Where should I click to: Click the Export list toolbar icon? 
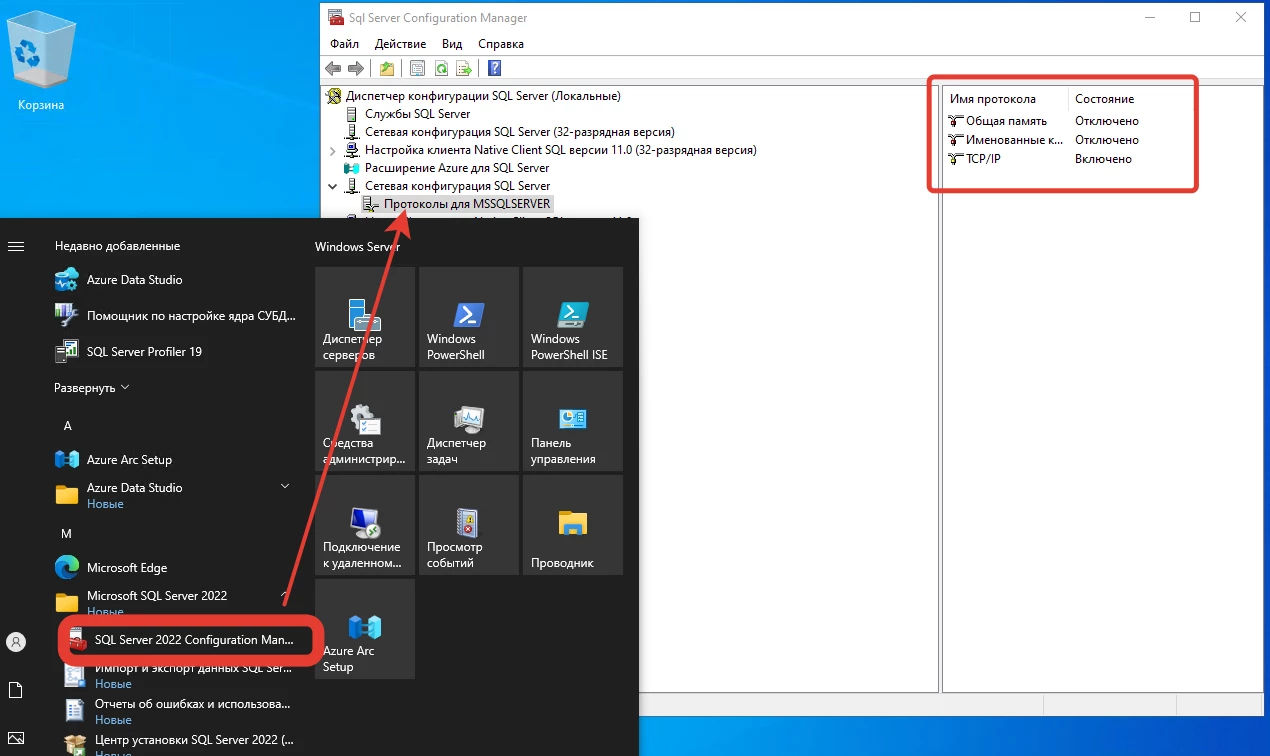point(463,69)
